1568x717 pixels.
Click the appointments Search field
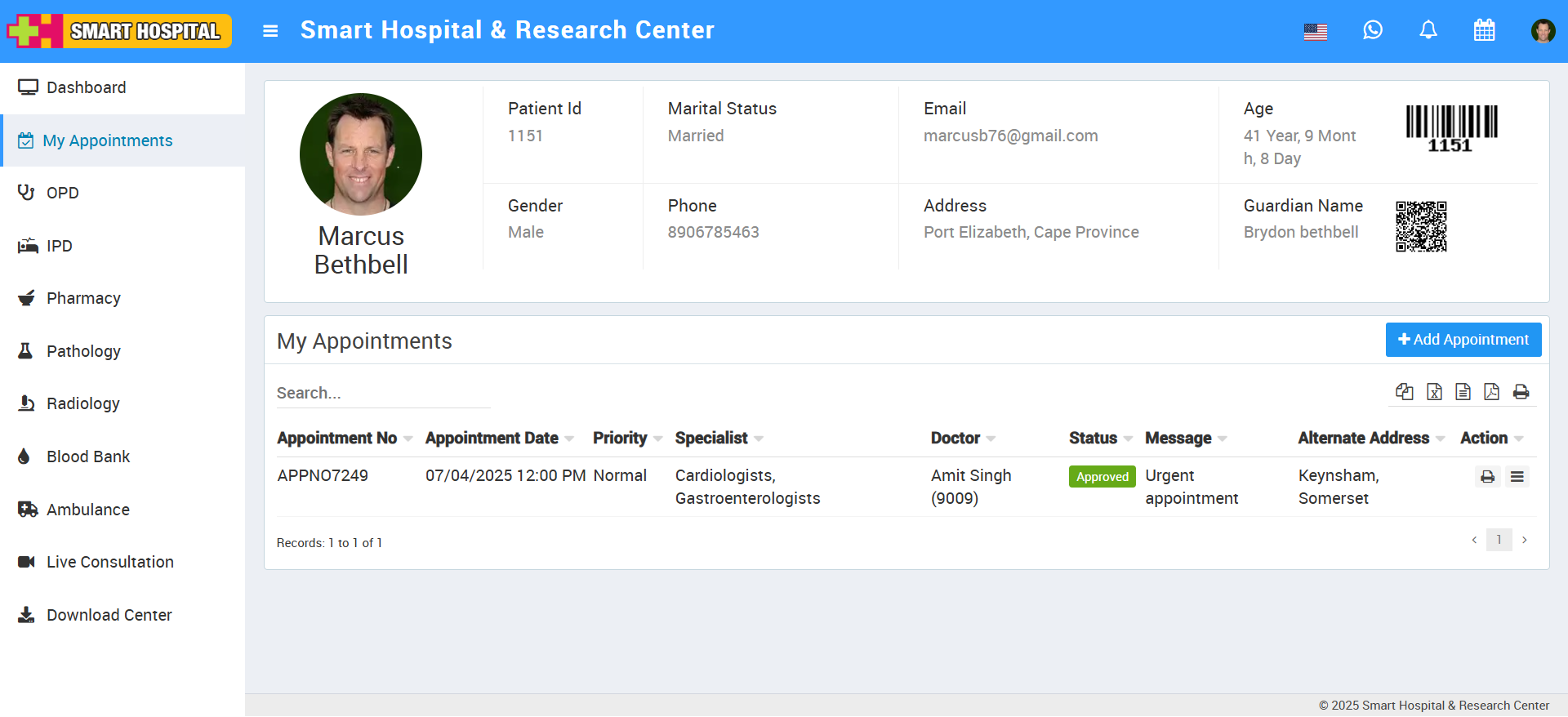point(383,393)
